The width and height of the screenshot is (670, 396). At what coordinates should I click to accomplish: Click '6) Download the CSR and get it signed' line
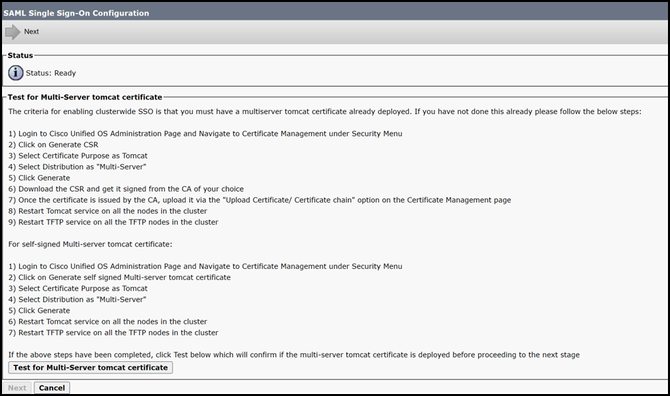click(126, 189)
